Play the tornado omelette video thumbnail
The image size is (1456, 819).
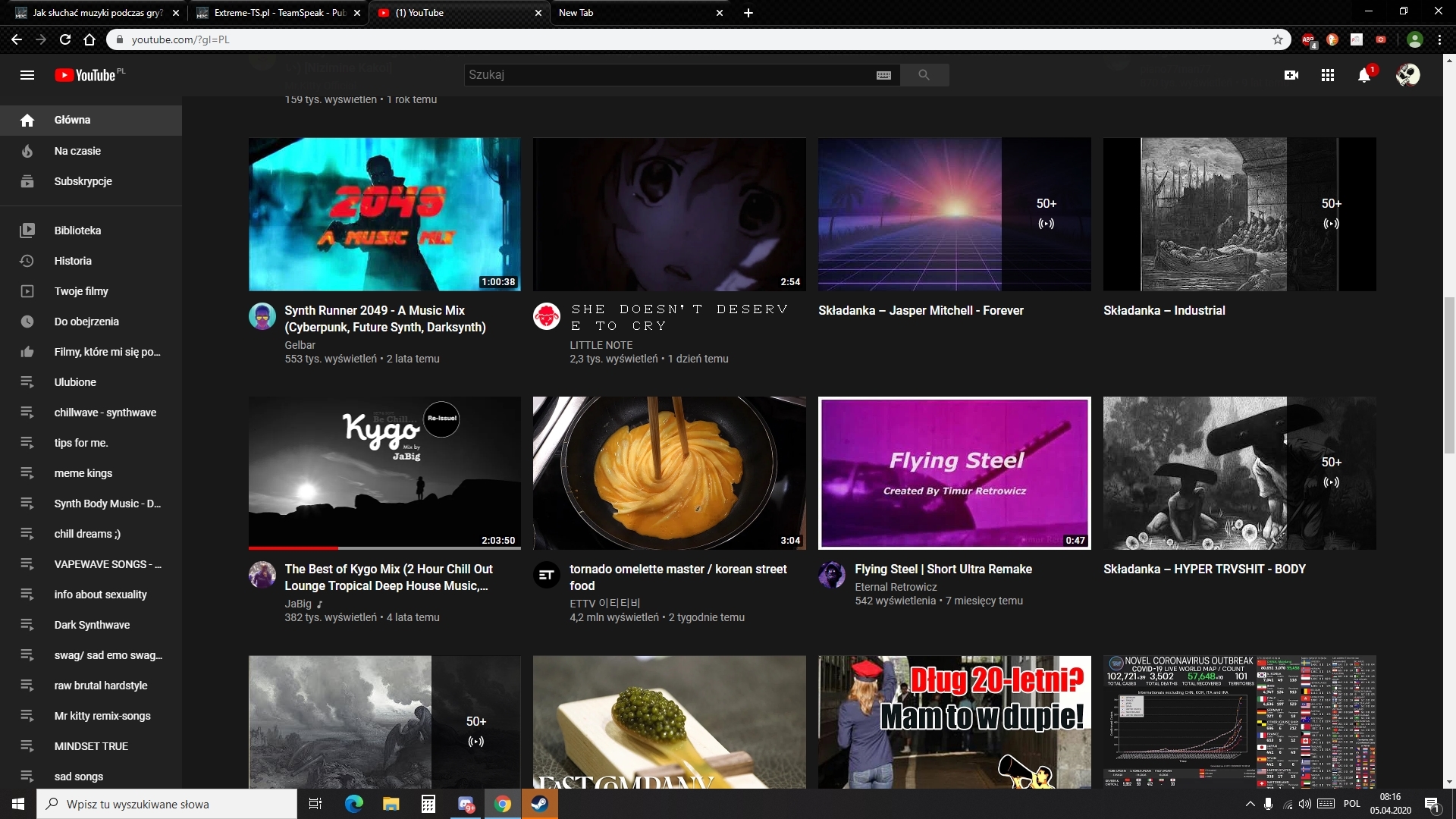670,473
